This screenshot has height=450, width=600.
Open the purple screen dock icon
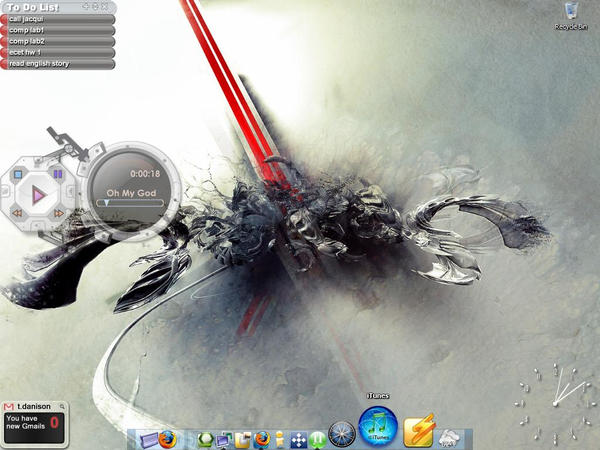click(148, 439)
